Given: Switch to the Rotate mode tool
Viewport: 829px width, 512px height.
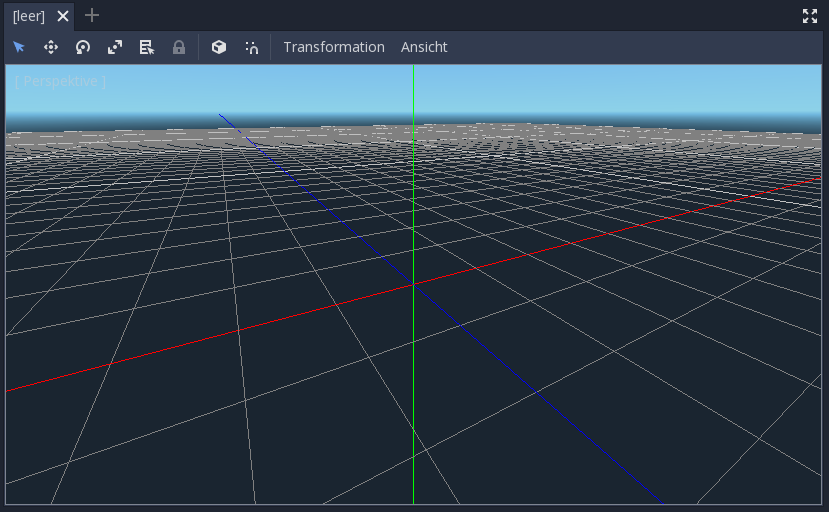Looking at the screenshot, I should click(x=83, y=47).
